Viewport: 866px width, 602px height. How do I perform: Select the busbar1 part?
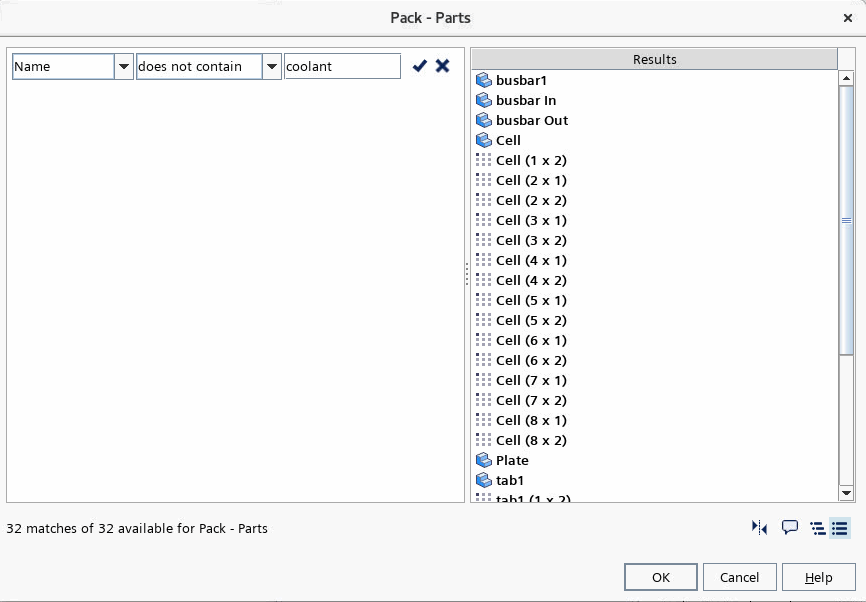(x=521, y=80)
